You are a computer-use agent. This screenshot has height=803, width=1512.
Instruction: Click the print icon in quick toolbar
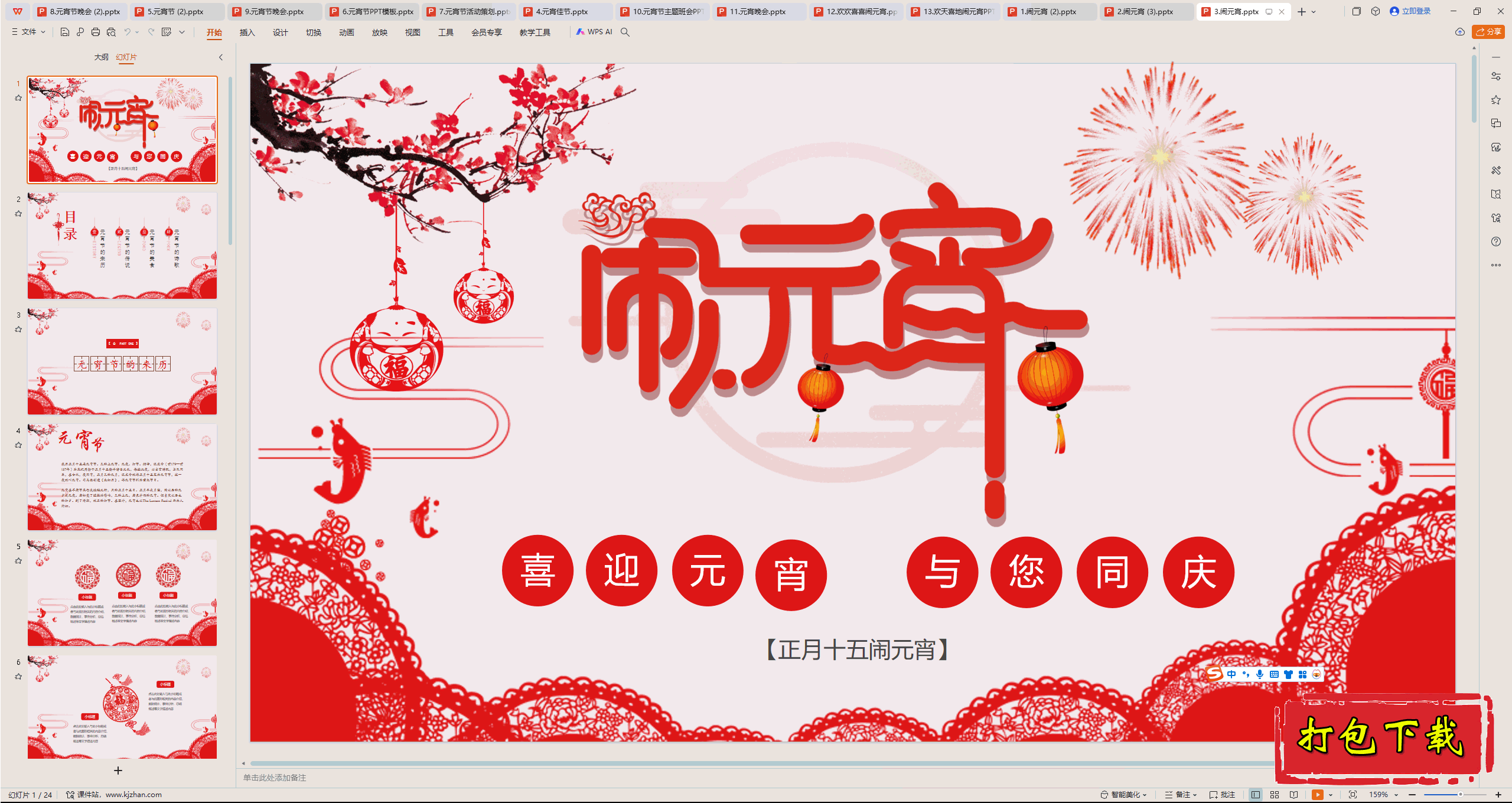click(x=96, y=32)
